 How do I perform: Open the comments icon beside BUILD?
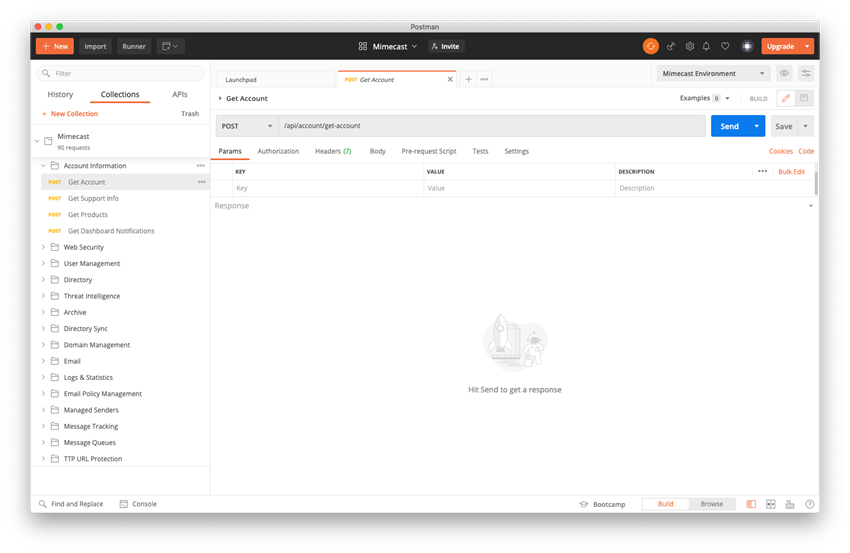point(804,98)
